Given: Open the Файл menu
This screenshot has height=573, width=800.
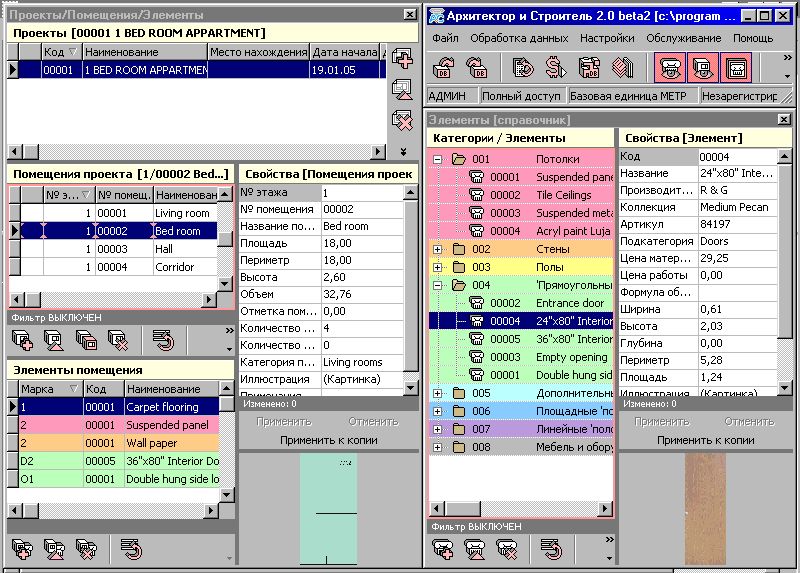Looking at the screenshot, I should click(x=446, y=38).
